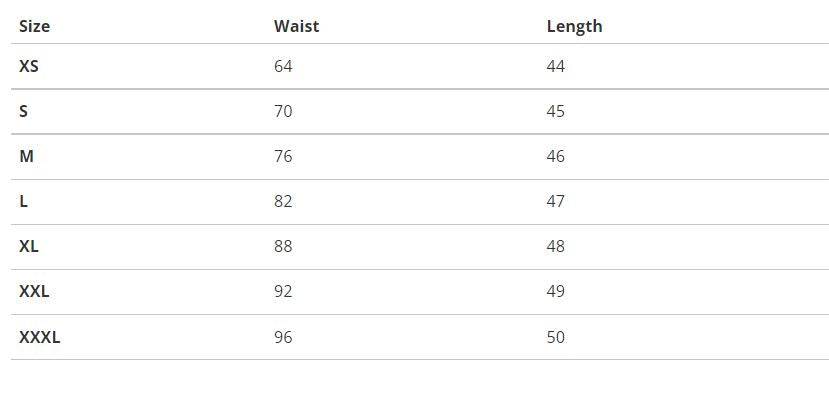
Task: Click waist value 76 for M
Action: tap(283, 156)
